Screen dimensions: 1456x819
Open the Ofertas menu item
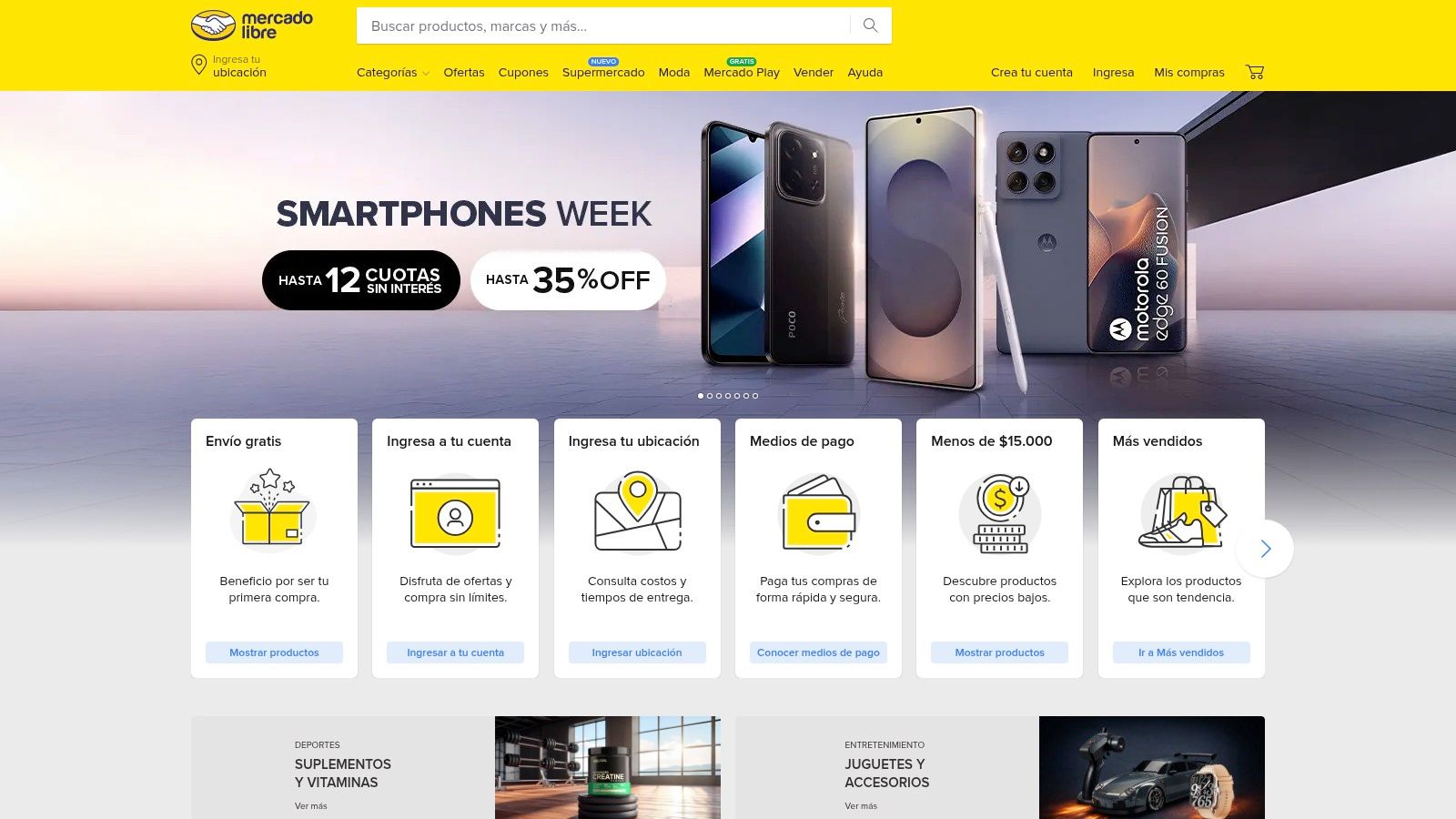[x=464, y=73]
